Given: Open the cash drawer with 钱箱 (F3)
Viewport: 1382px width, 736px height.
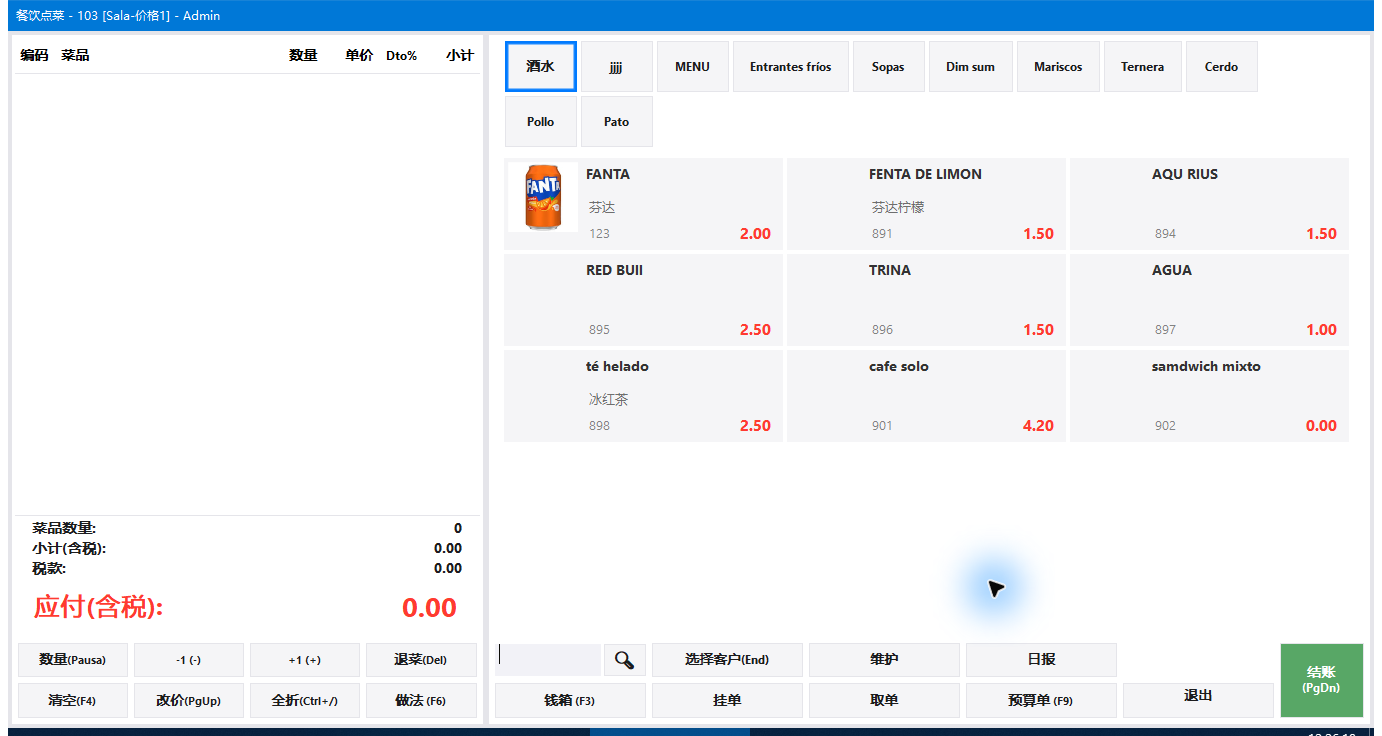Looking at the screenshot, I should pyautogui.click(x=570, y=701).
